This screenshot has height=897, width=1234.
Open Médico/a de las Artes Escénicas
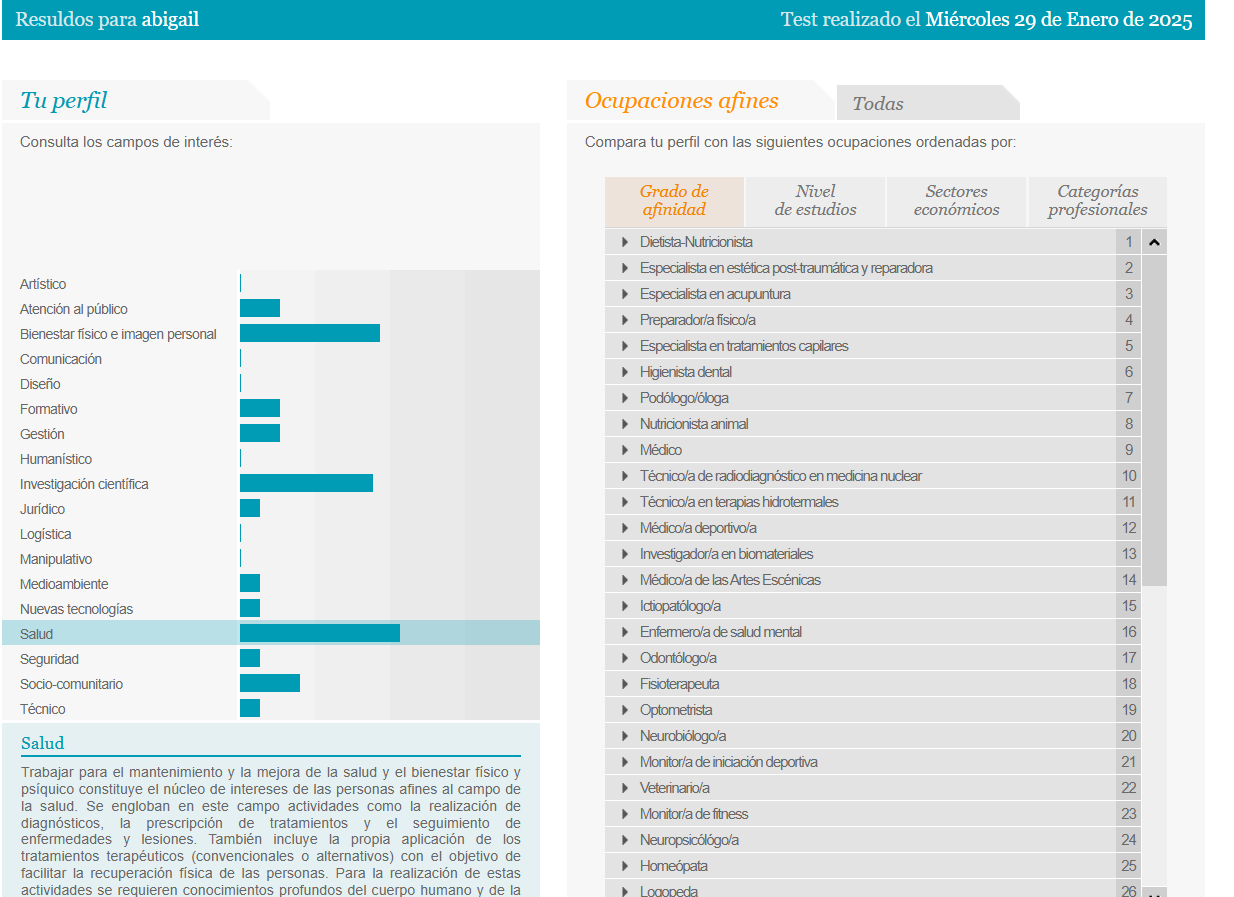point(730,580)
